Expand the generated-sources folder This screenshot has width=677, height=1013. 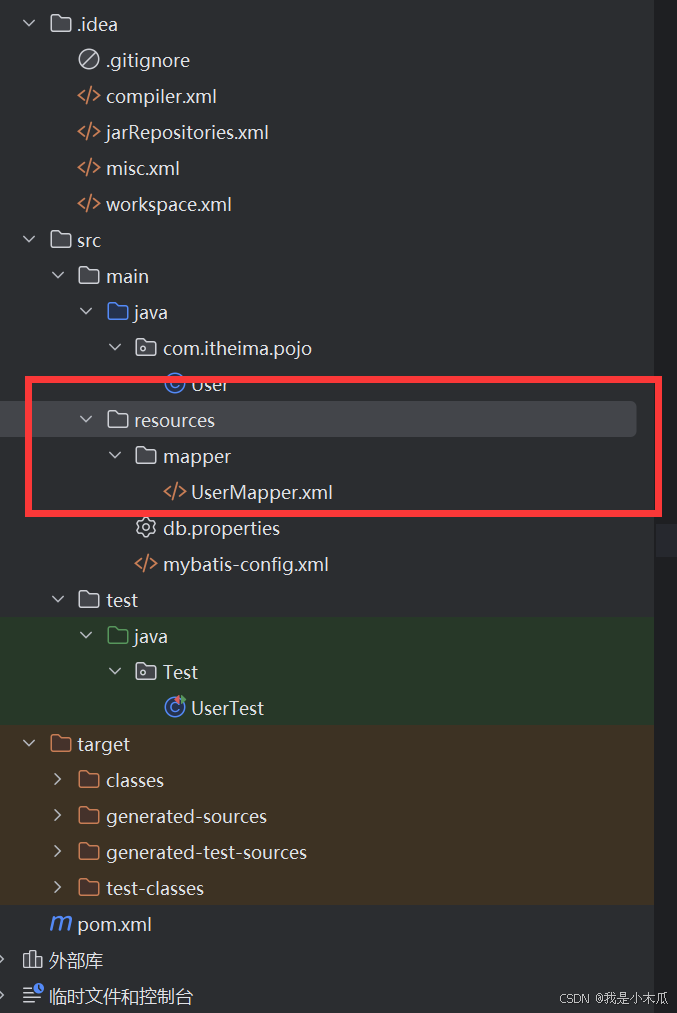pos(57,815)
